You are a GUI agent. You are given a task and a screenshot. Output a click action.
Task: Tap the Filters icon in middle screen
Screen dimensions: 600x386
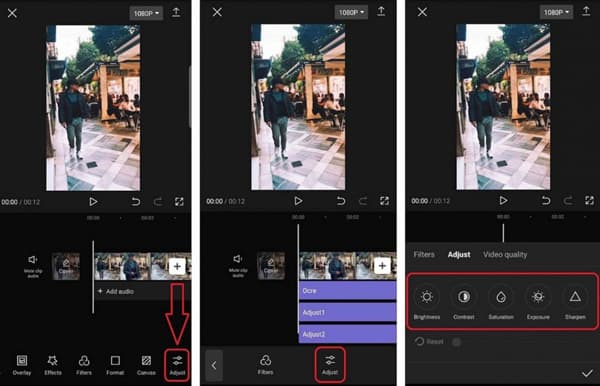pos(265,364)
